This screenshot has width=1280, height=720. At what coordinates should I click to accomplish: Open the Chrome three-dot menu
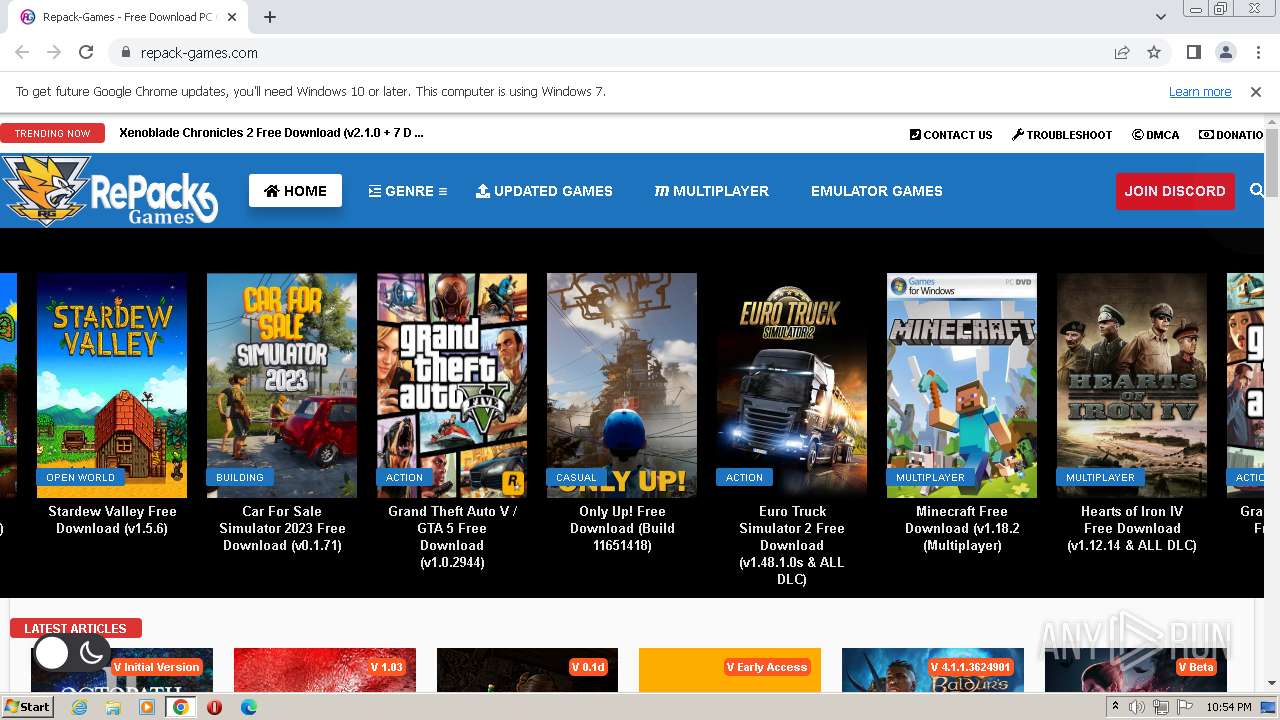1257,53
